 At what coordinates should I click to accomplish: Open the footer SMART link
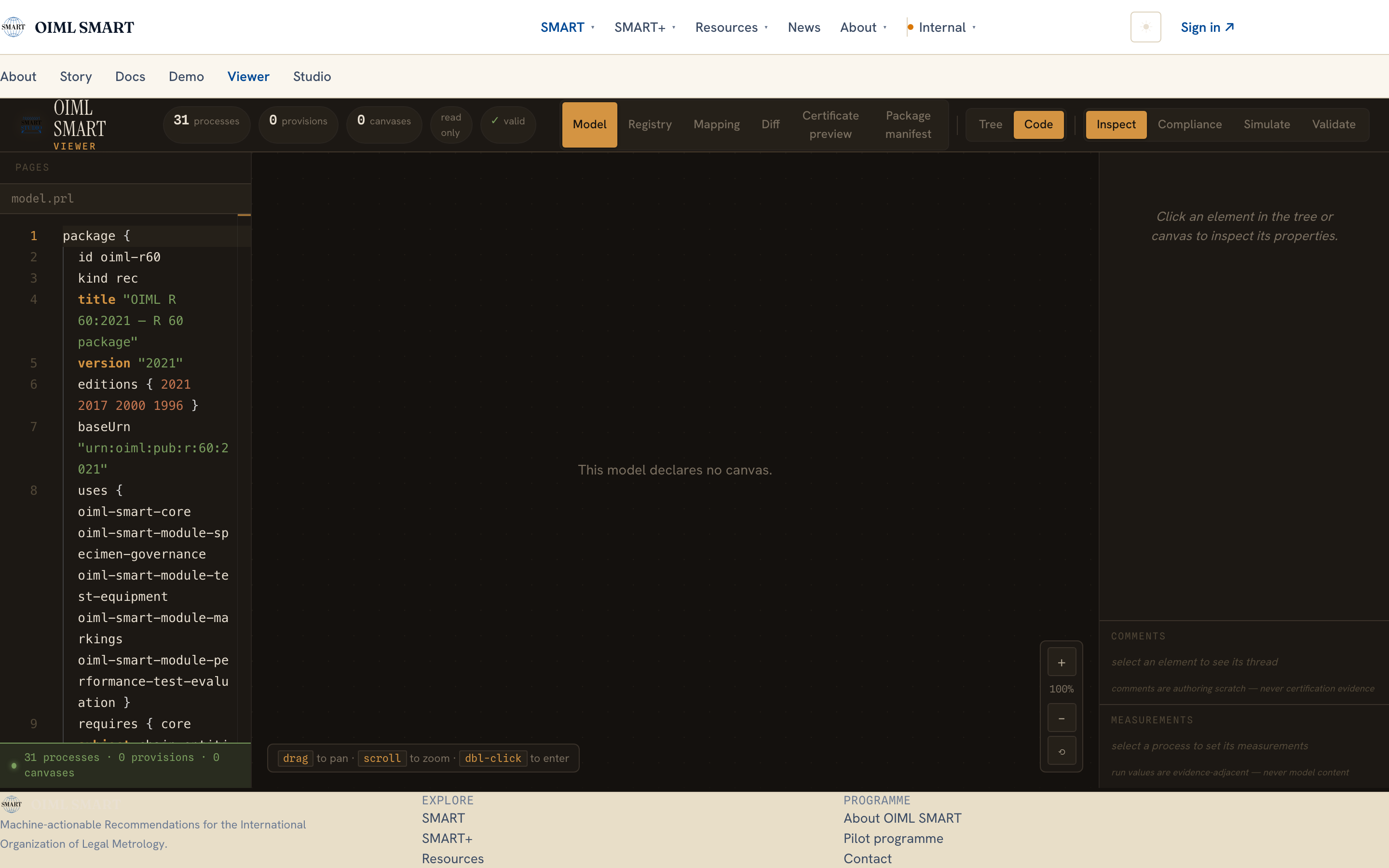pyautogui.click(x=443, y=818)
